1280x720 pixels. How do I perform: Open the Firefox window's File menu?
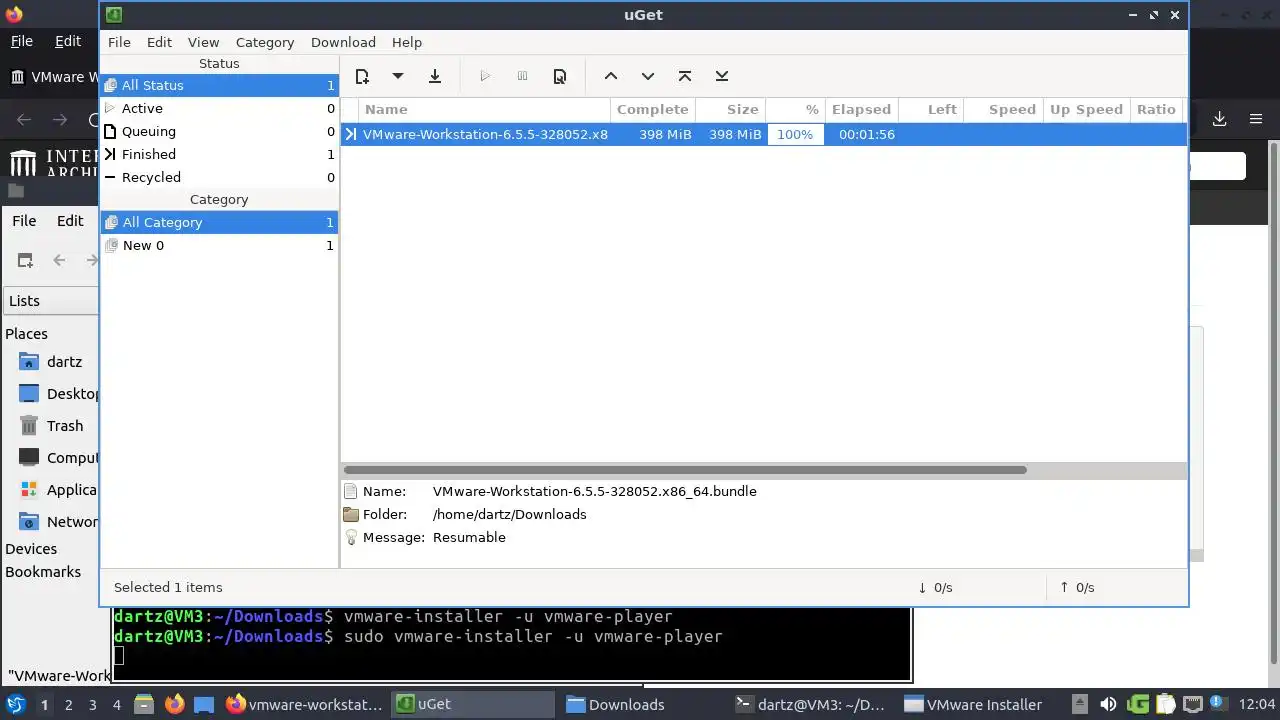(x=22, y=41)
